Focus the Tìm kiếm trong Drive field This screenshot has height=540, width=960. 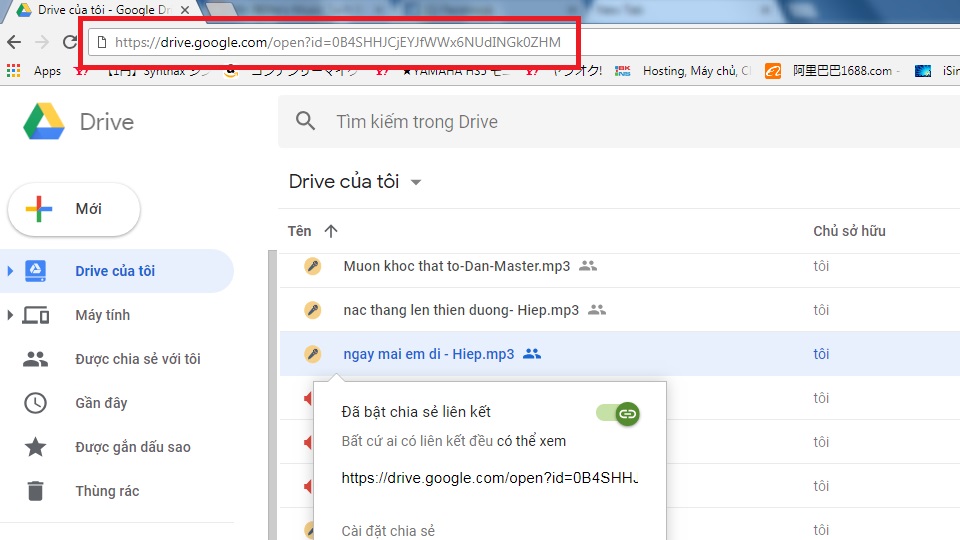point(618,121)
